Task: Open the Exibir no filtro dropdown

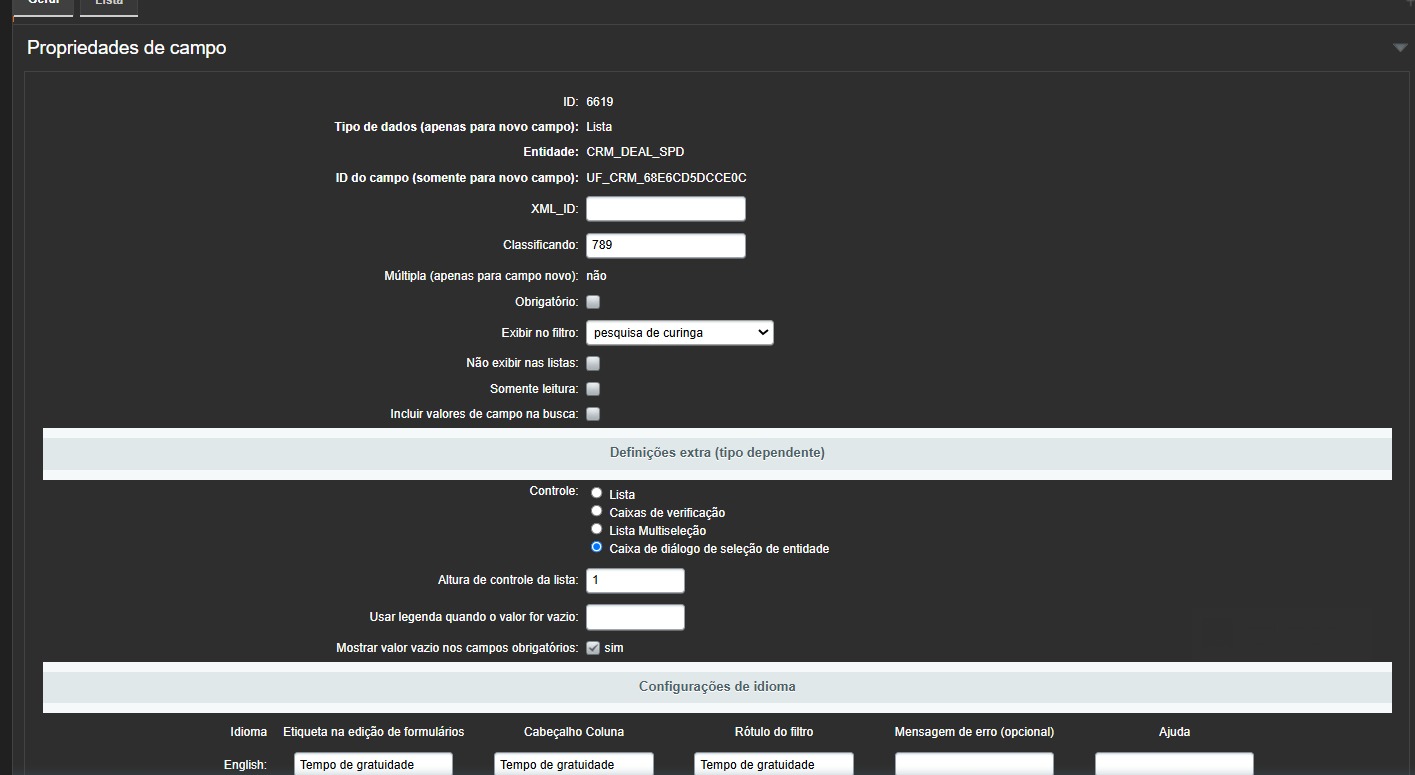Action: click(679, 333)
